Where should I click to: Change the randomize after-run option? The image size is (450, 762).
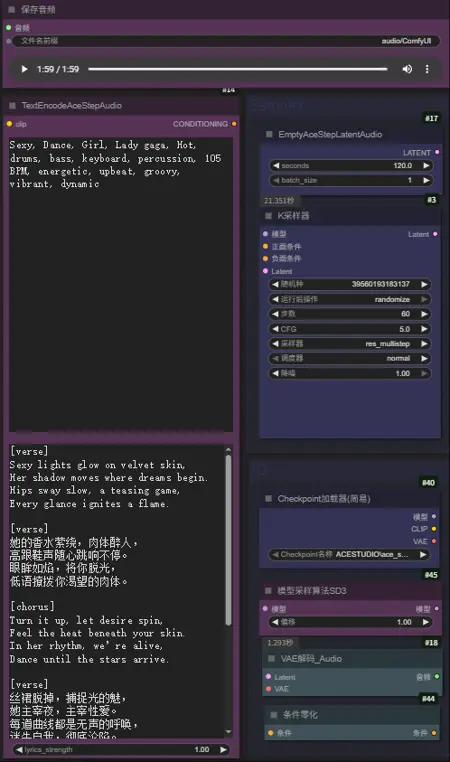pyautogui.click(x=350, y=299)
